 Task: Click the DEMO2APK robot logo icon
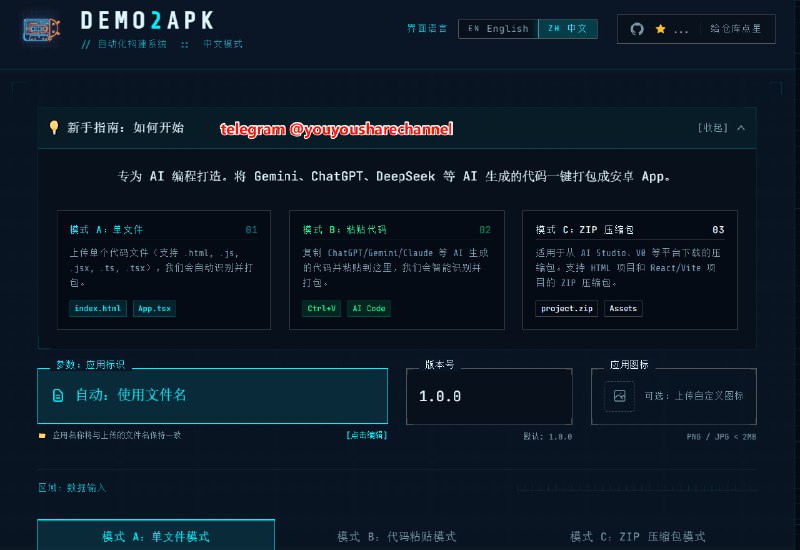[42, 29]
